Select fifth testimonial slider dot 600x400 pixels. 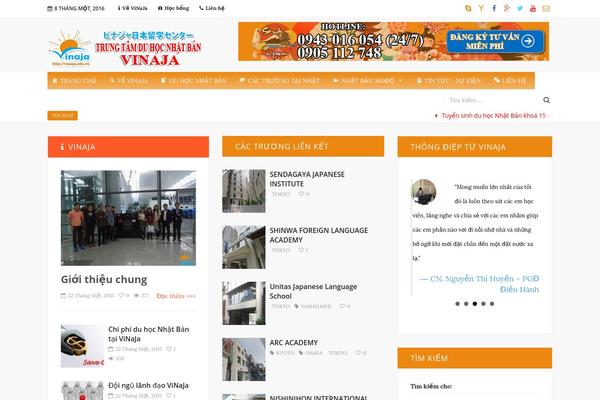[x=492, y=304]
